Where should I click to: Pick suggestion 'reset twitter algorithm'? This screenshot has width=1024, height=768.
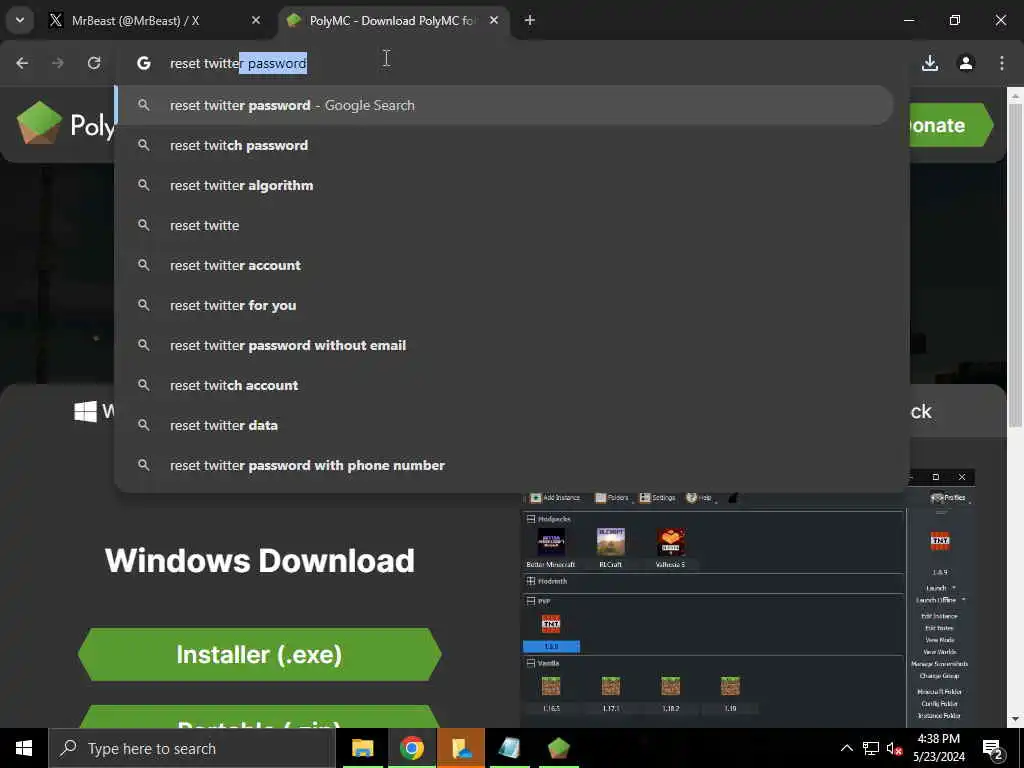504,185
